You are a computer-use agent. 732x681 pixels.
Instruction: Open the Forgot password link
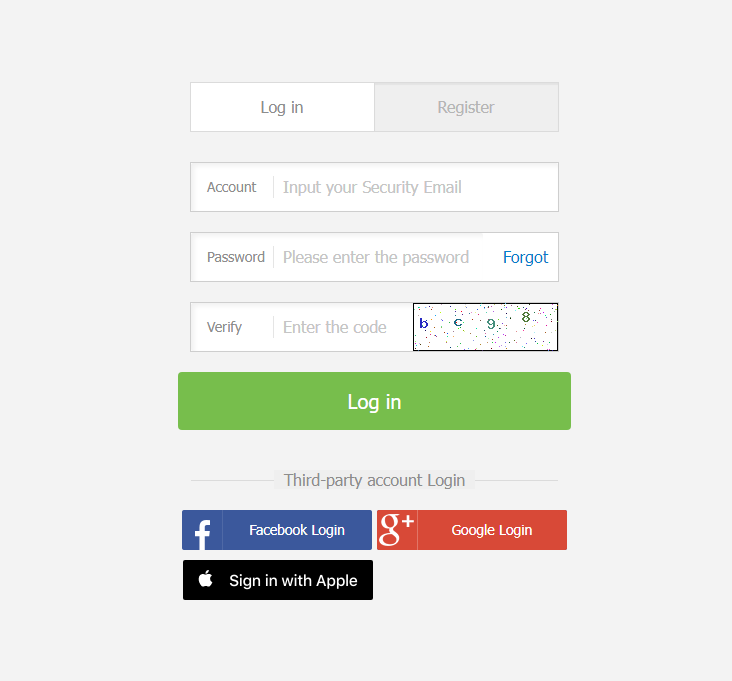pyautogui.click(x=525, y=257)
